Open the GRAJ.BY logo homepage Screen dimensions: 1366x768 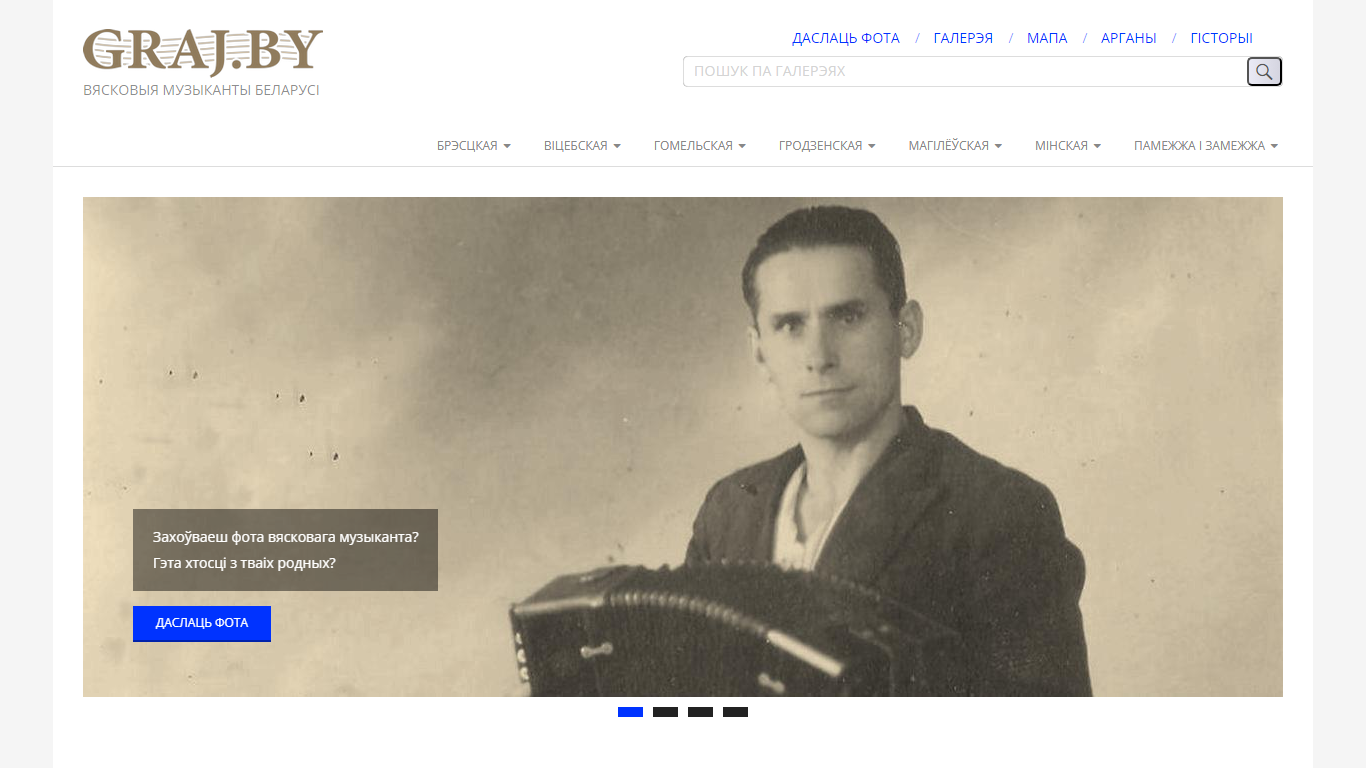click(x=203, y=53)
